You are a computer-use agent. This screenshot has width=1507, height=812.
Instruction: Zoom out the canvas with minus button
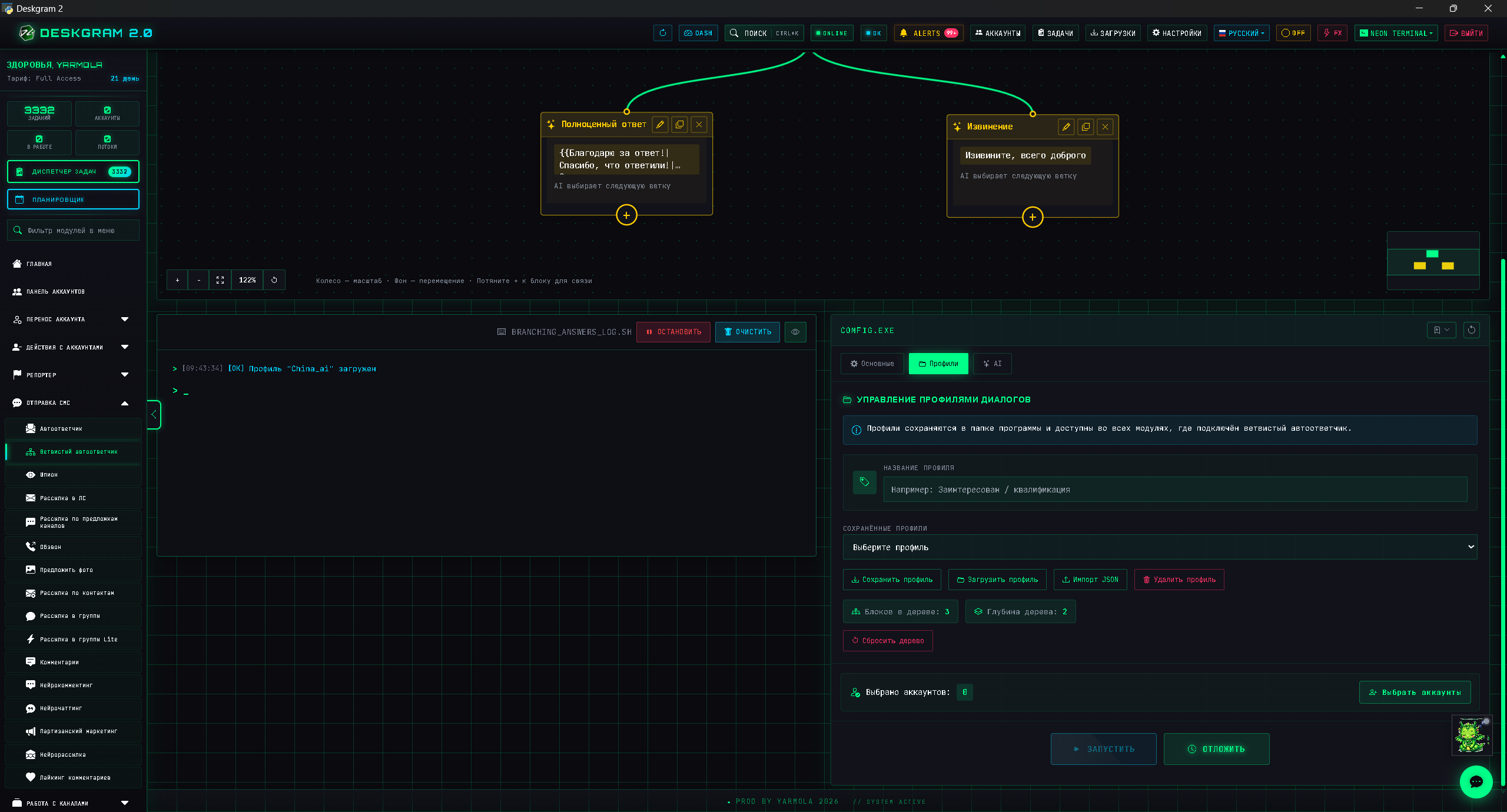click(x=199, y=280)
